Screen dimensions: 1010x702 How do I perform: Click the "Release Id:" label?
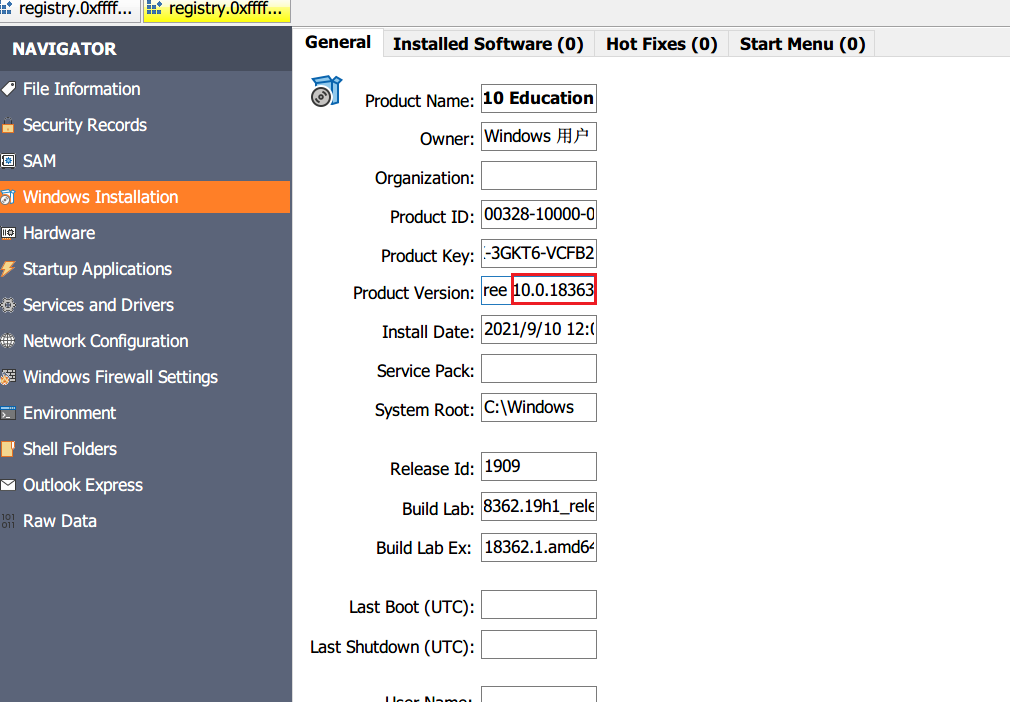pyautogui.click(x=432, y=469)
